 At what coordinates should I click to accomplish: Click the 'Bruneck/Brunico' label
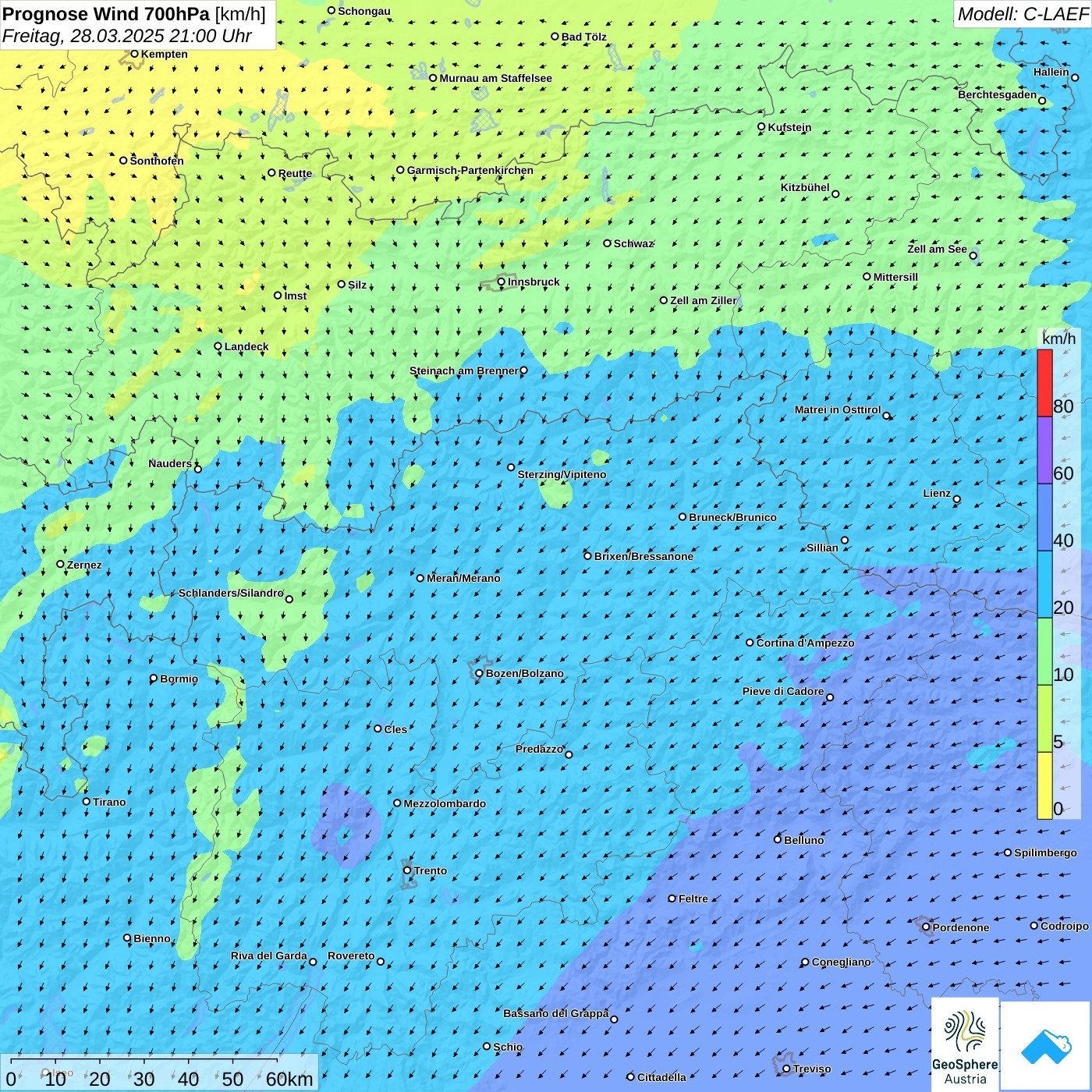(x=732, y=517)
